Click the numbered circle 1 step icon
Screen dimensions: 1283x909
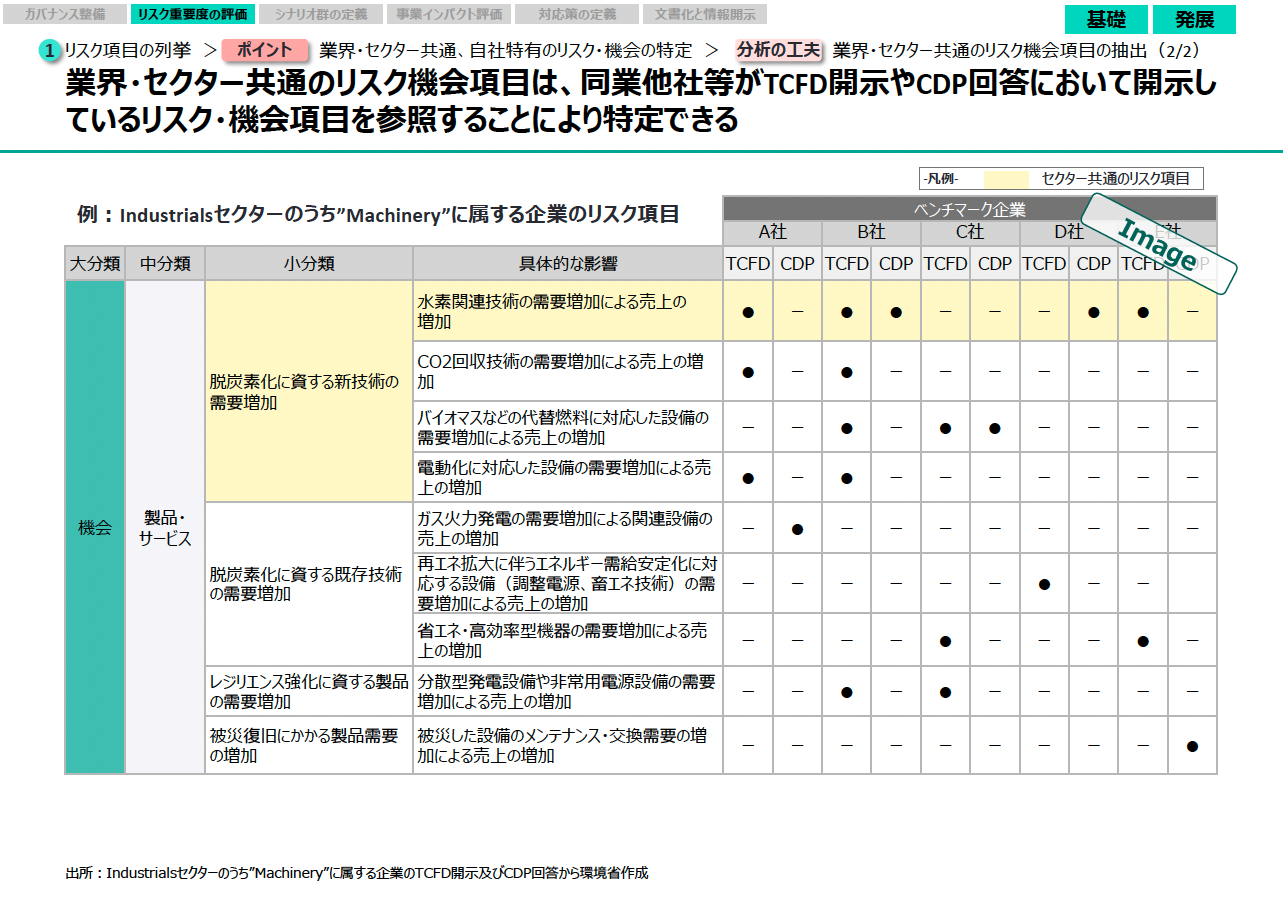50,51
